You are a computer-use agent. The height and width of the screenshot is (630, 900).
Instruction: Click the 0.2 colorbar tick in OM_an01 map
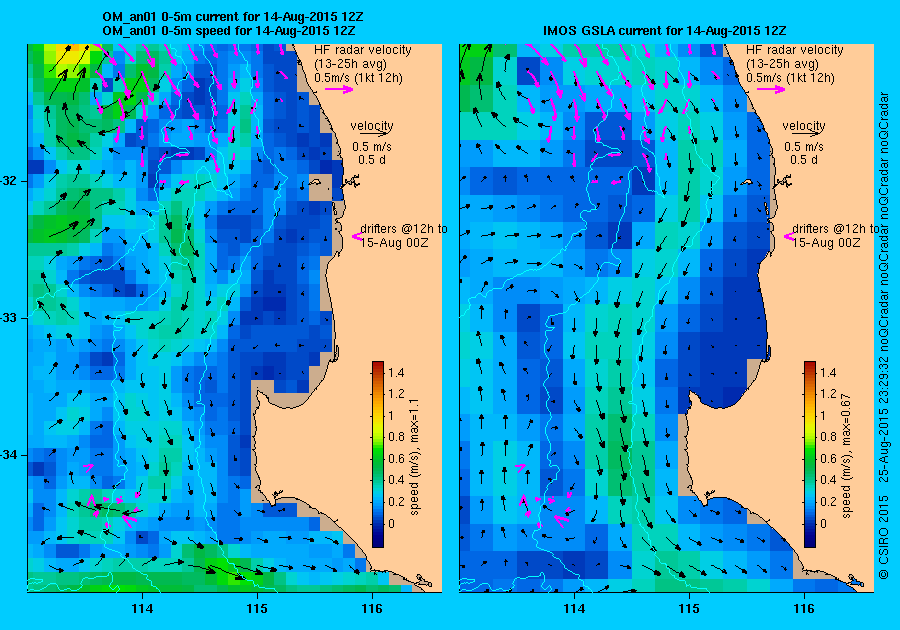pyautogui.click(x=396, y=502)
